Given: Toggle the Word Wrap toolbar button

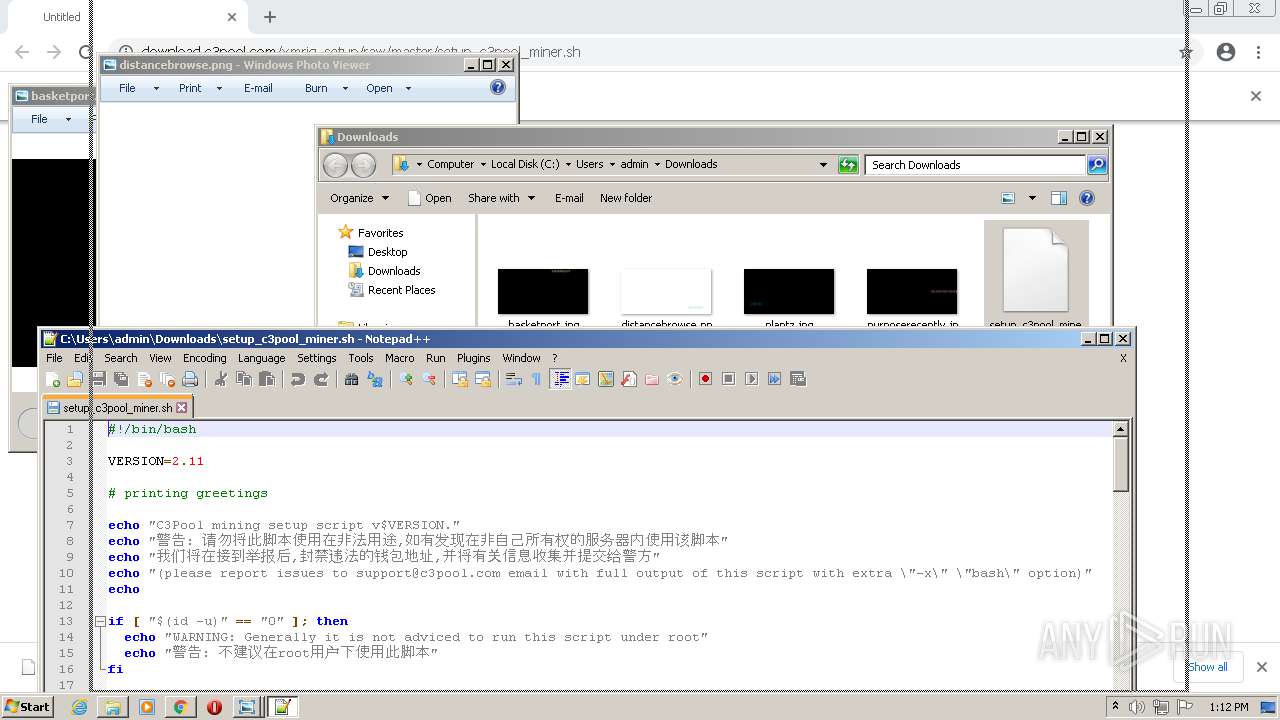Looking at the screenshot, I should 514,379.
